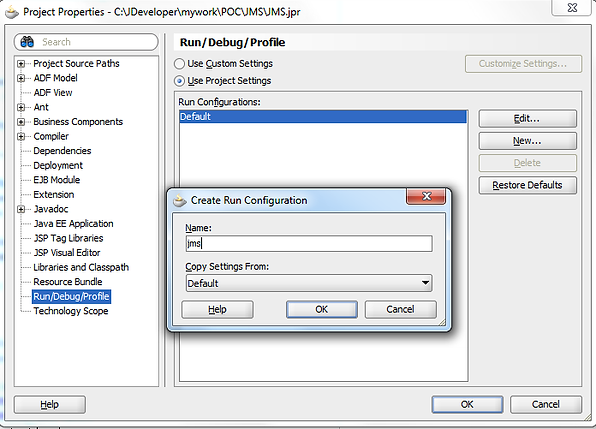Select Ant label in tree
Viewport: 596px width, 429px height.
pyautogui.click(x=41, y=107)
